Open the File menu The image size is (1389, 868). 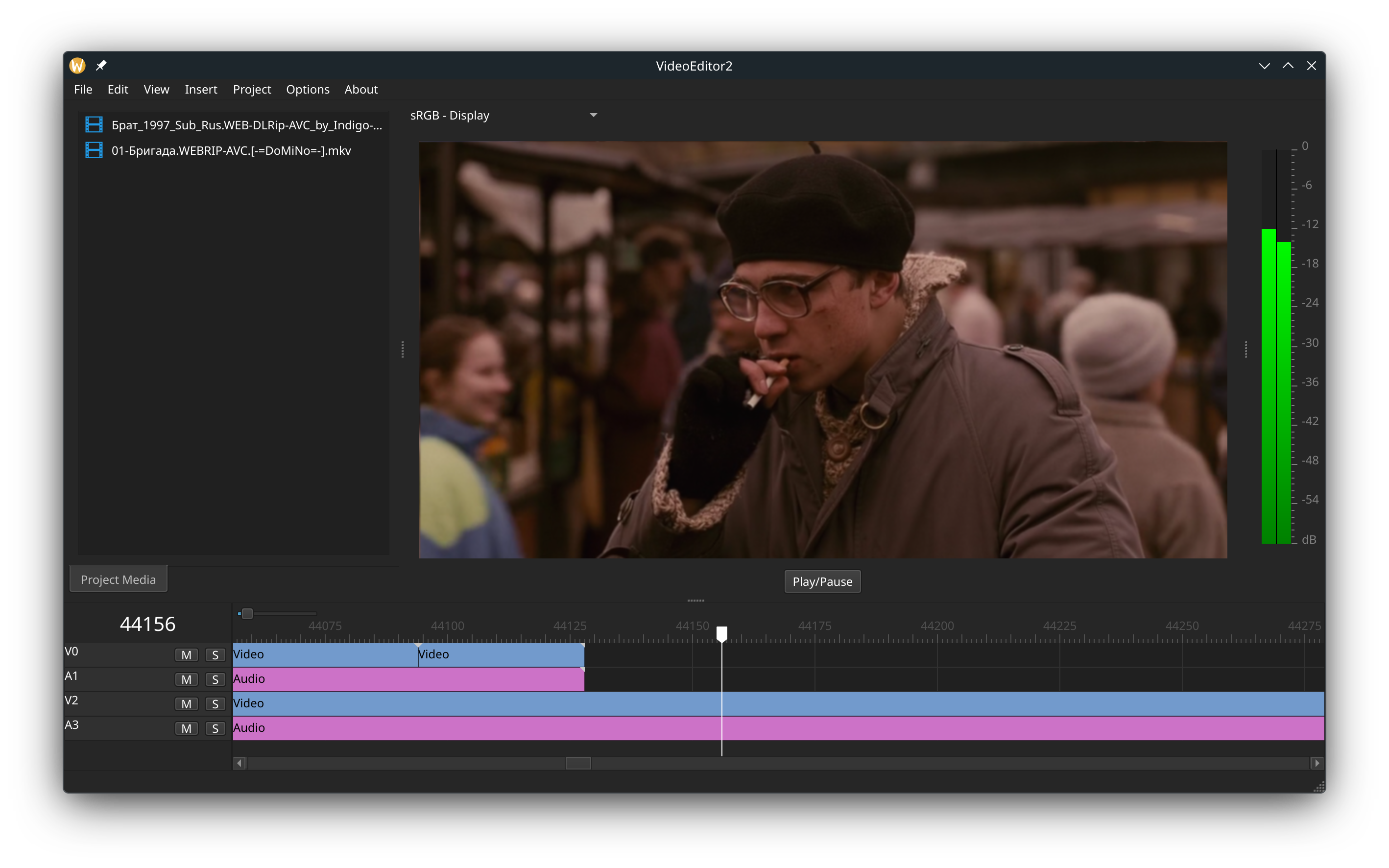(83, 90)
